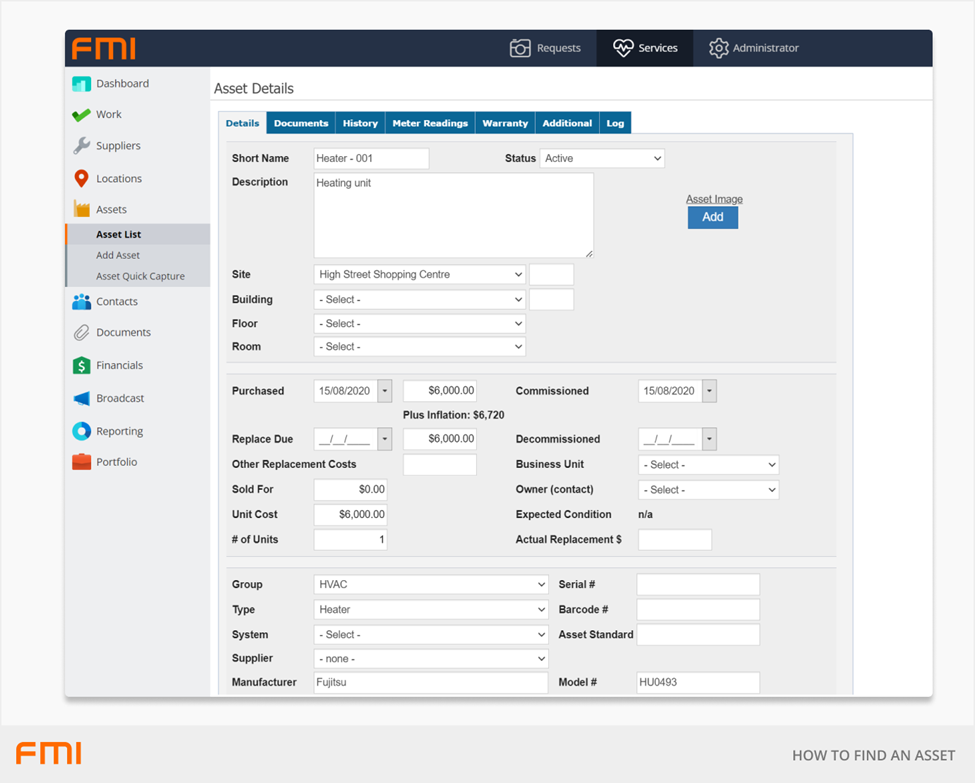Open Financials via the dollar icon
This screenshot has width=975, height=783.
[81, 366]
